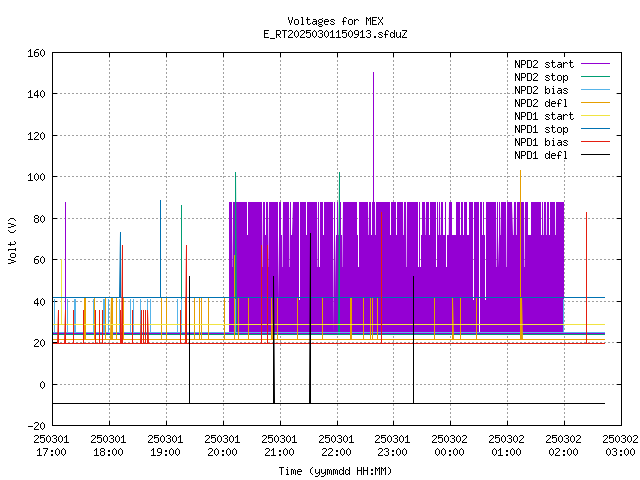Click the yellow NPD1 start legend line sample
The width and height of the screenshot is (640, 480).
[x=596, y=116]
